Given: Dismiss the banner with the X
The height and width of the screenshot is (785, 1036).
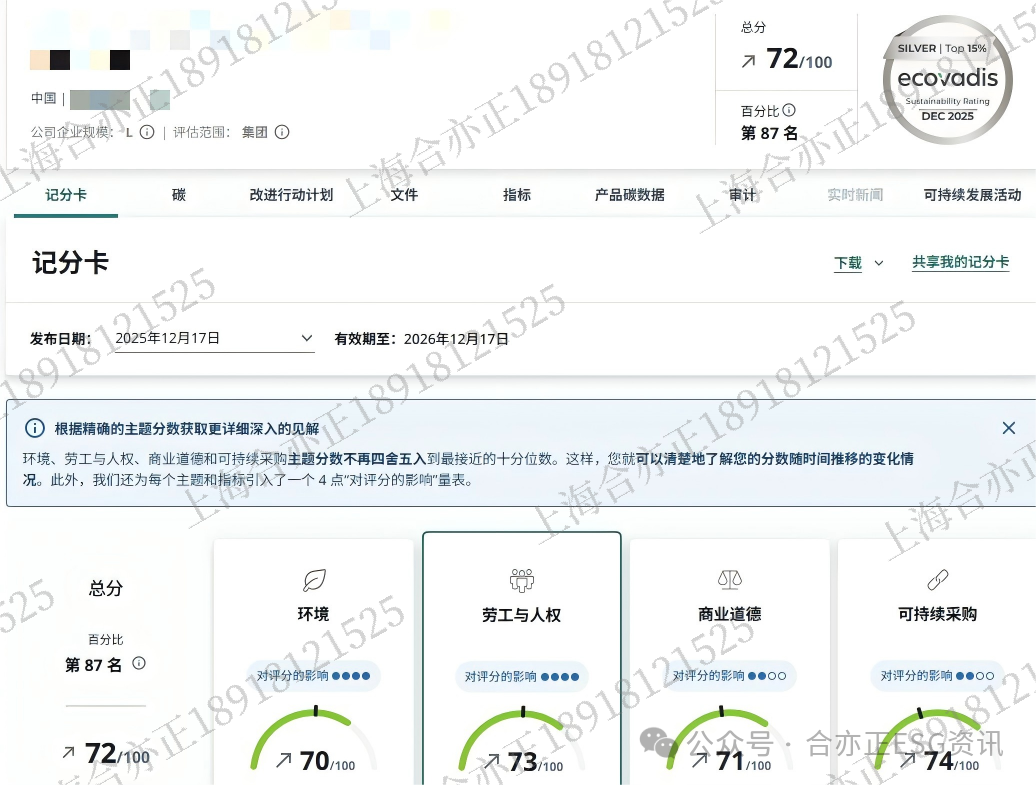Looking at the screenshot, I should point(1009,428).
